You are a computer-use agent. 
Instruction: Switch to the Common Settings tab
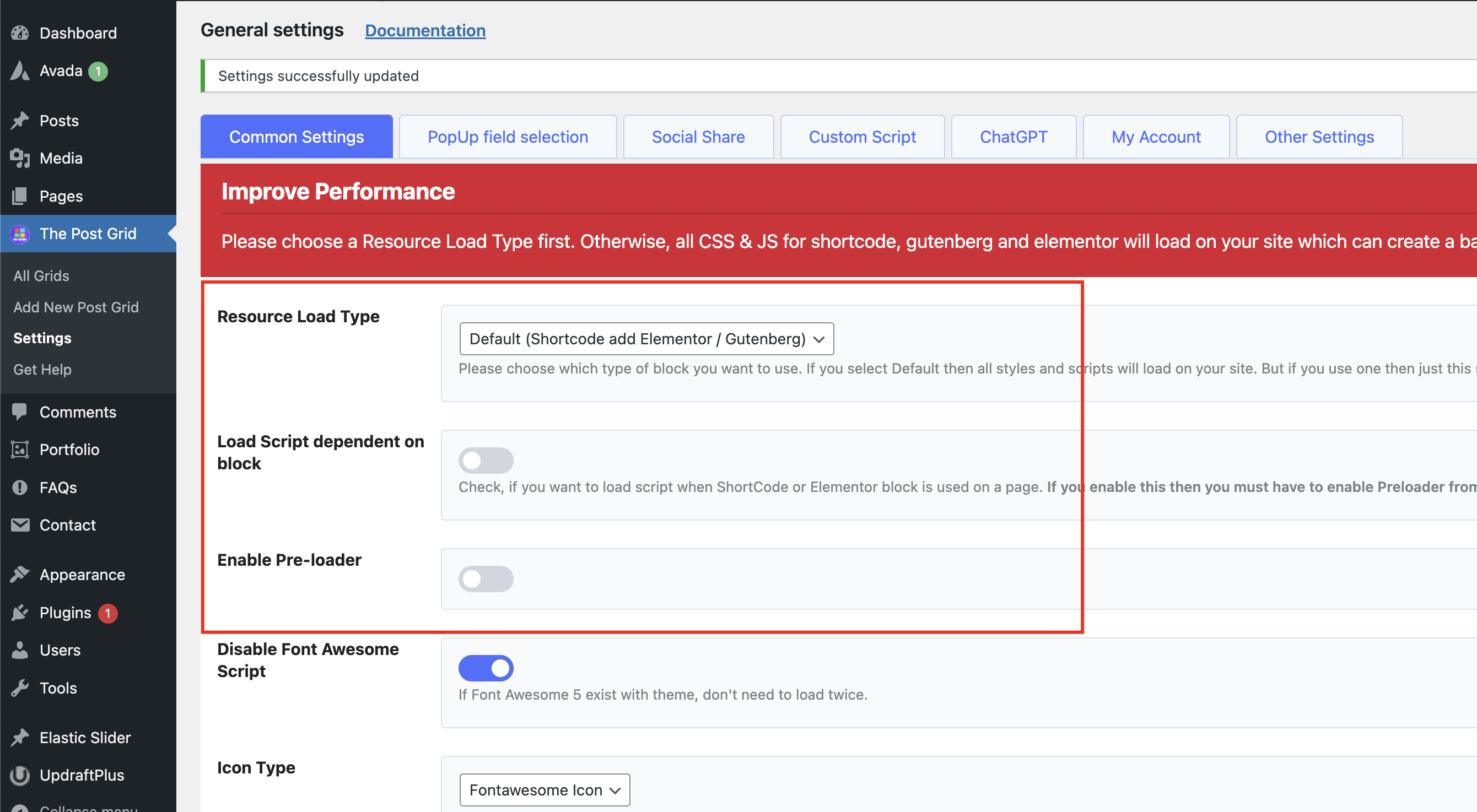(297, 137)
